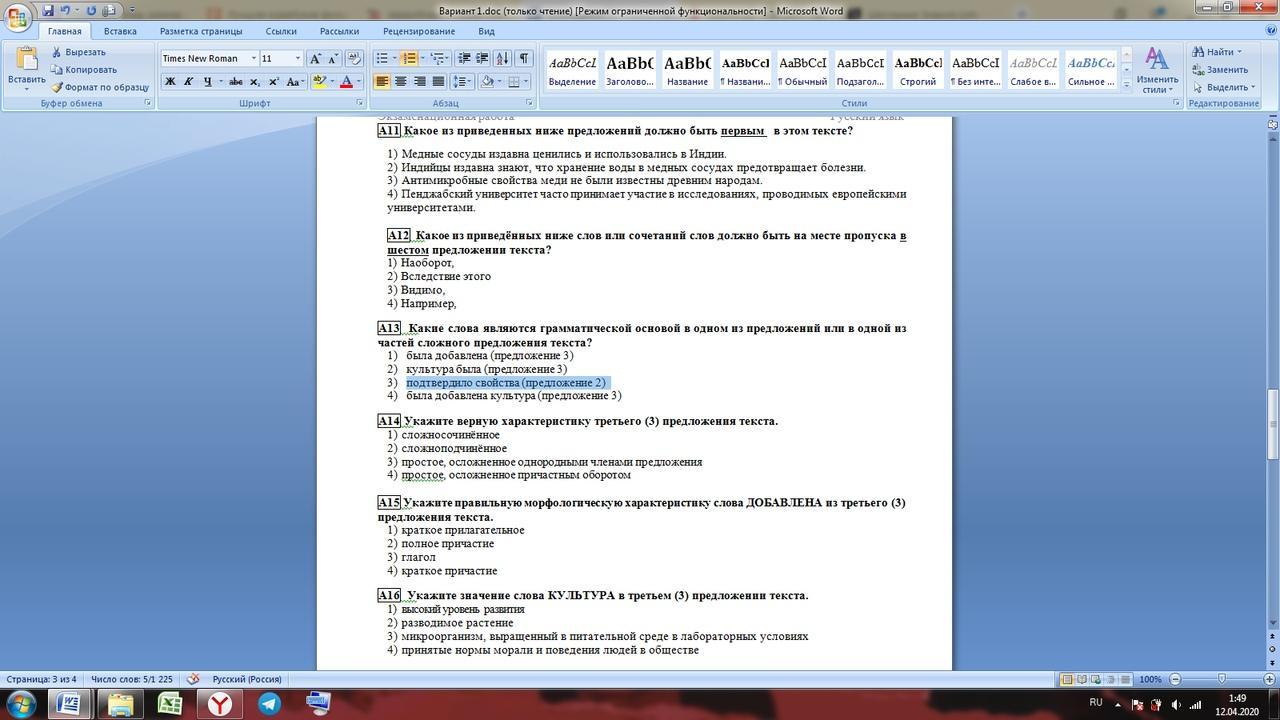The width and height of the screenshot is (1280, 720).
Task: Toggle bold formatting (Ж)
Action: click(170, 82)
